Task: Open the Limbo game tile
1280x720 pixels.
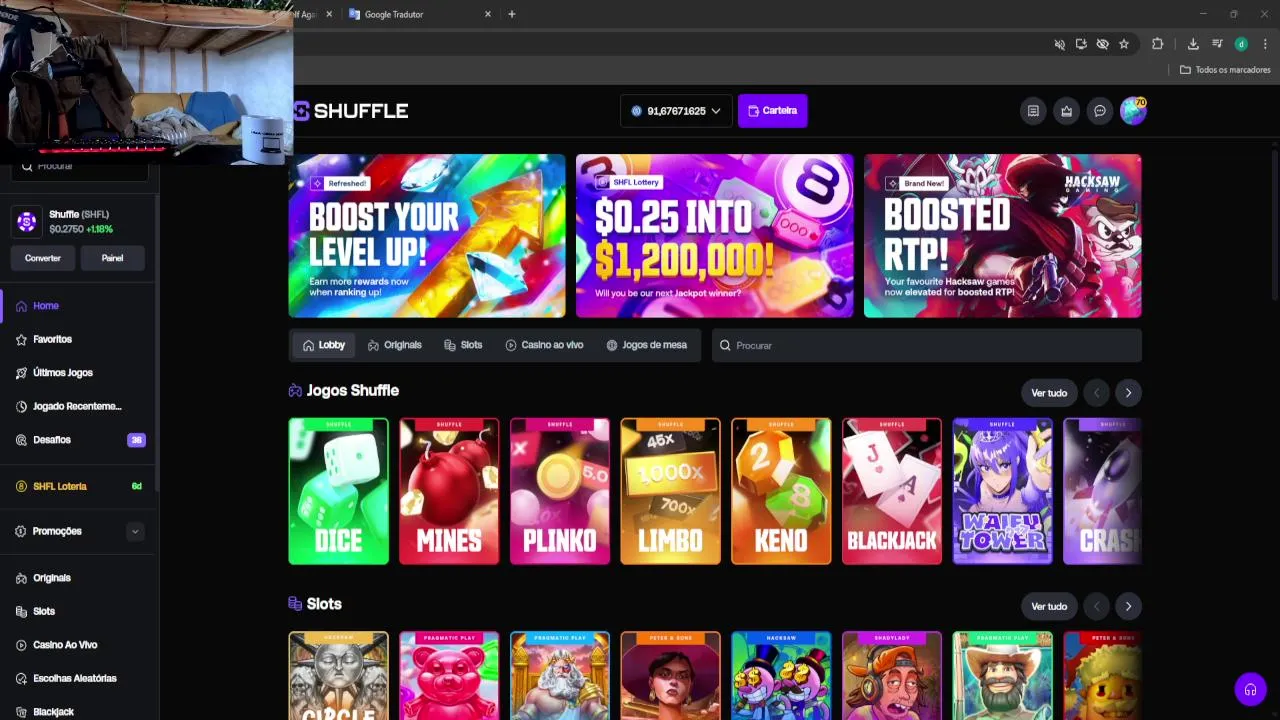Action: (670, 491)
